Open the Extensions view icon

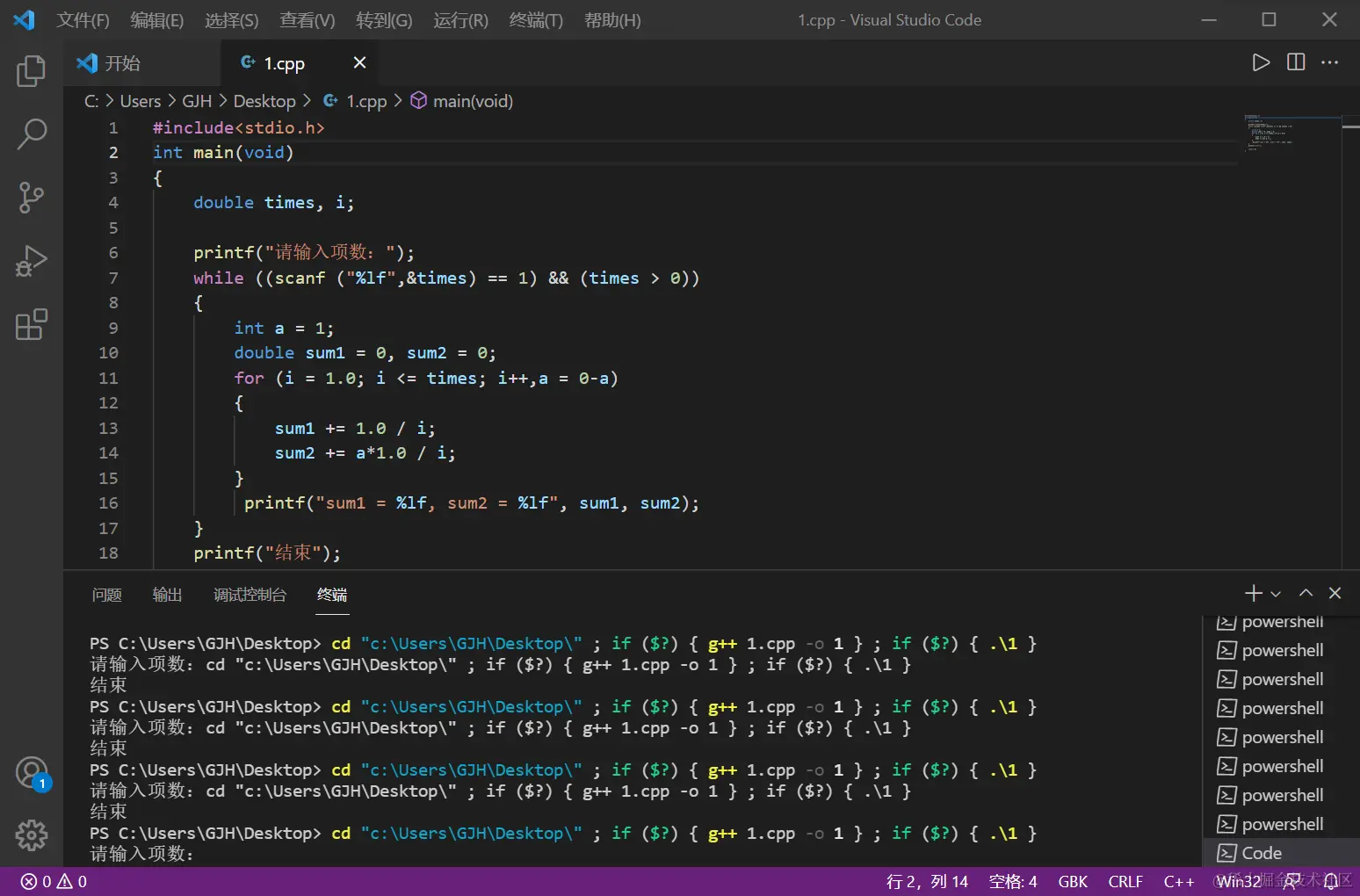[31, 324]
